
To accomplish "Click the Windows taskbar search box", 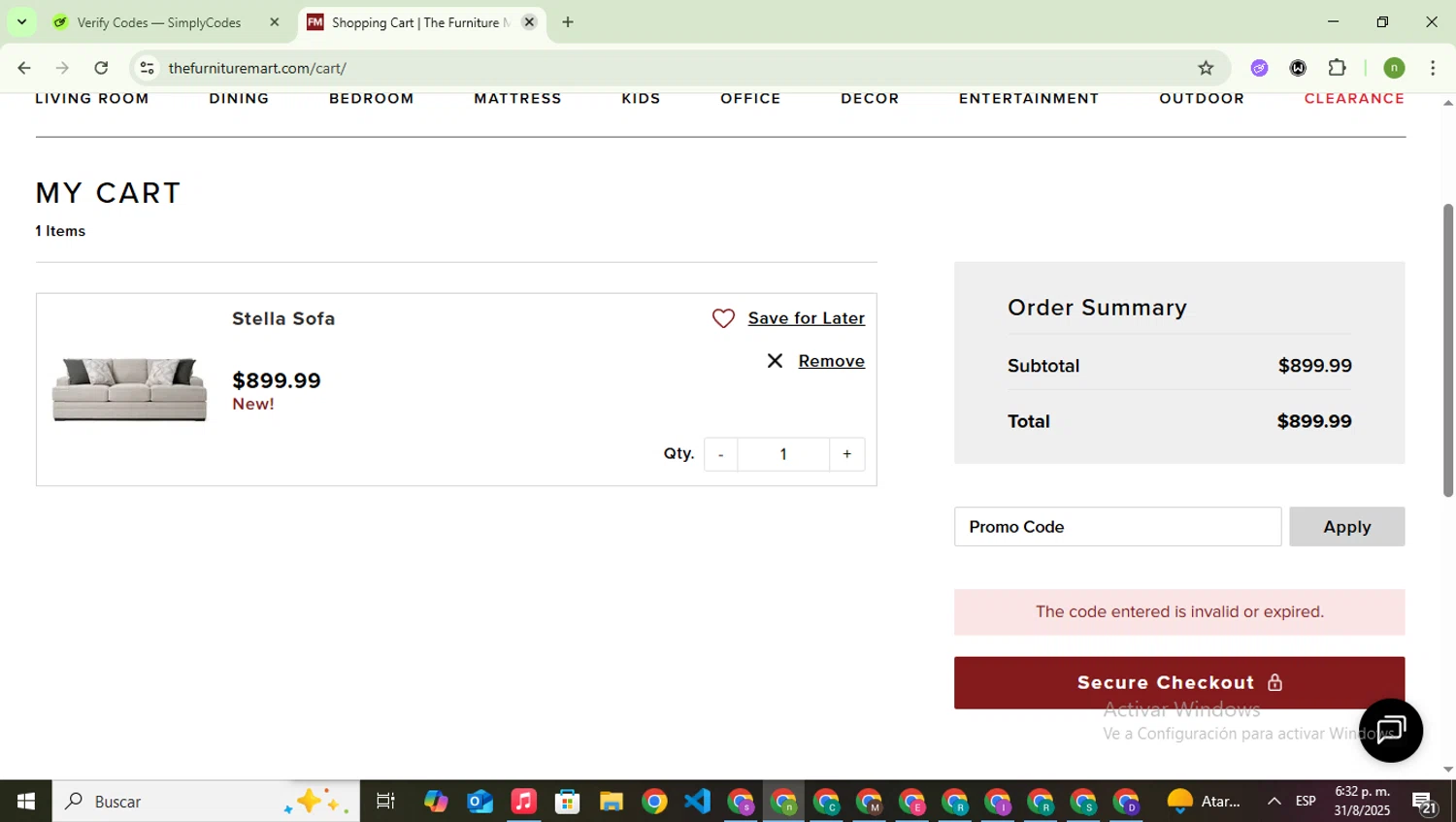I will [206, 802].
